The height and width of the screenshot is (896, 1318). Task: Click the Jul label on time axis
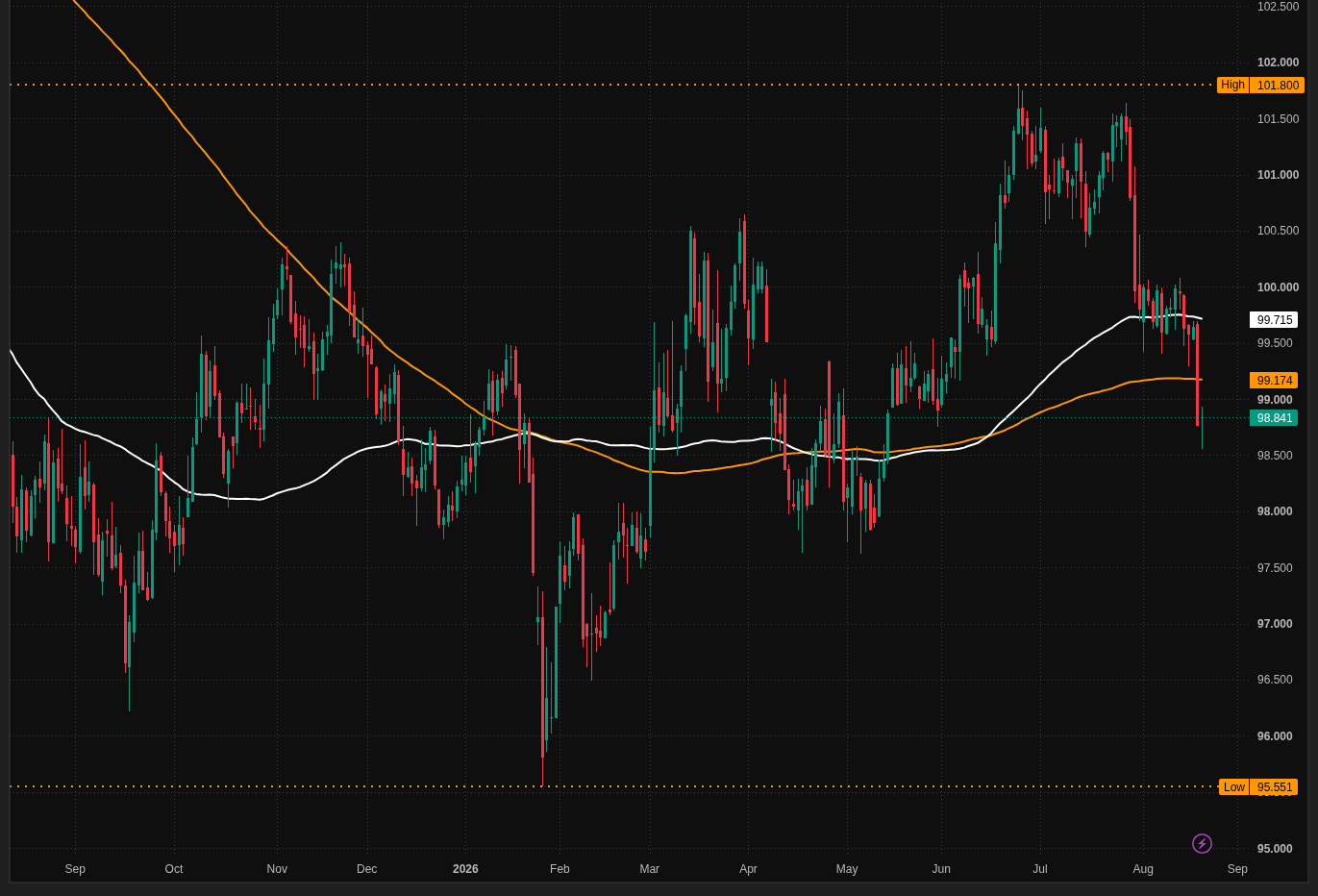pos(1040,869)
